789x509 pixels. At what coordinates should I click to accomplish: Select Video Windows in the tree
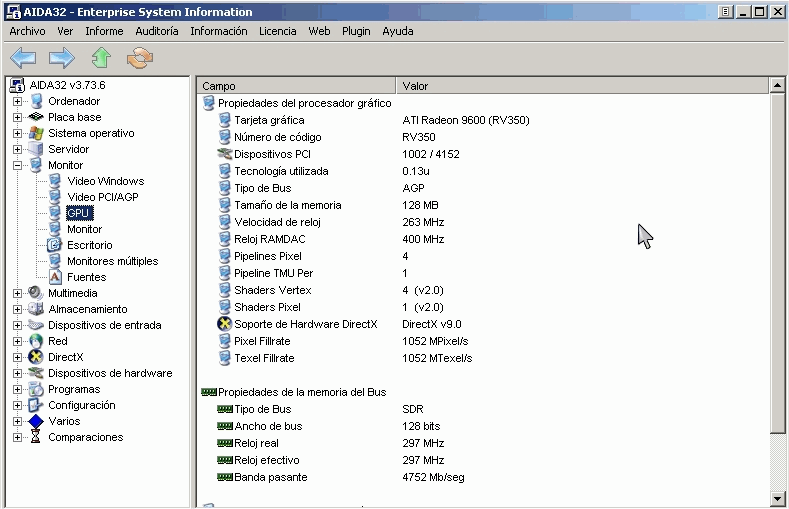pos(106,181)
